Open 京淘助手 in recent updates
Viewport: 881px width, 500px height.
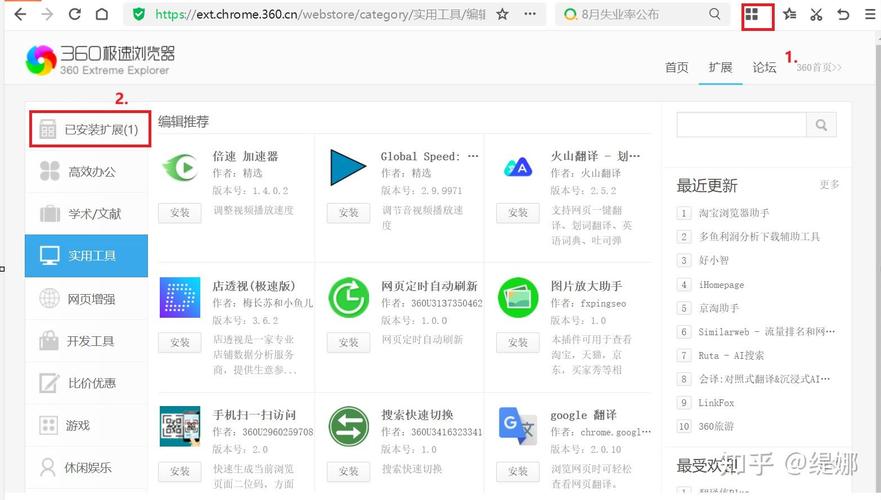click(x=719, y=308)
